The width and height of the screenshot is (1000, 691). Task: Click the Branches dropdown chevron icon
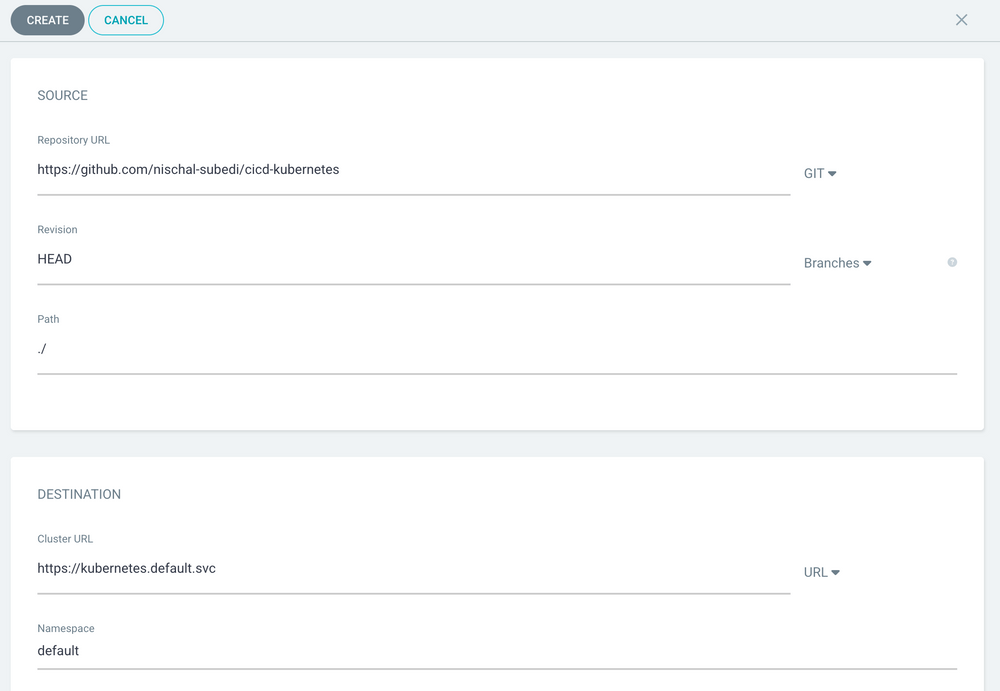click(869, 263)
